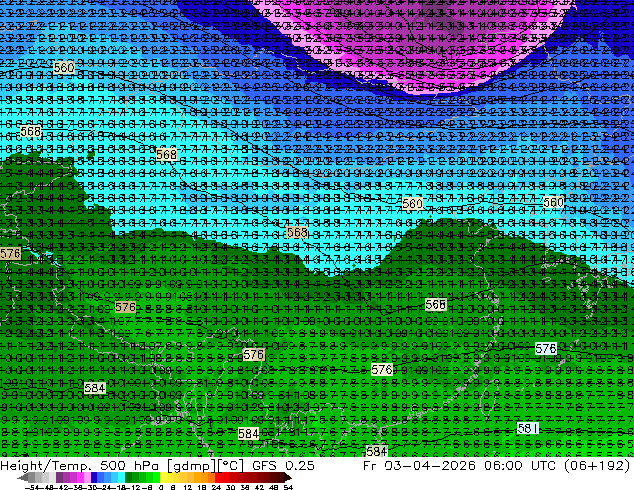Click the '[°C]' unit label
The image size is (634, 490).
(231, 466)
